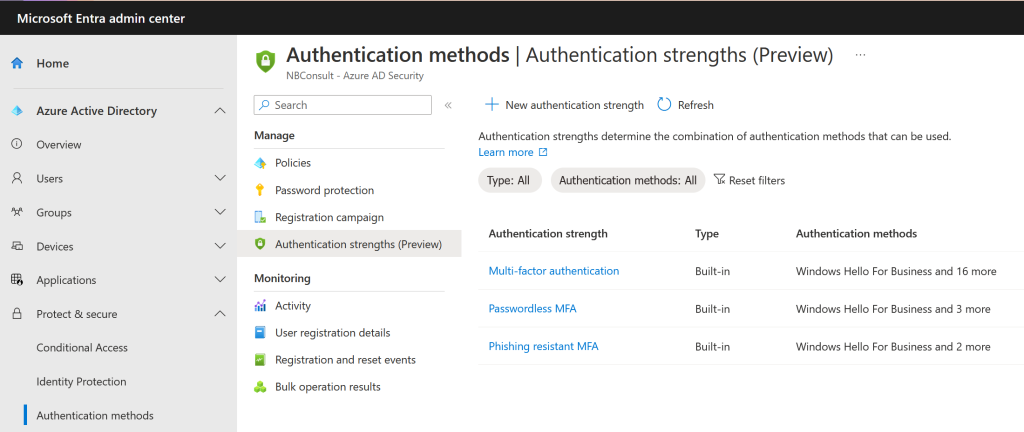Open the ellipsis more options menu
1024x432 pixels.
click(x=860, y=55)
